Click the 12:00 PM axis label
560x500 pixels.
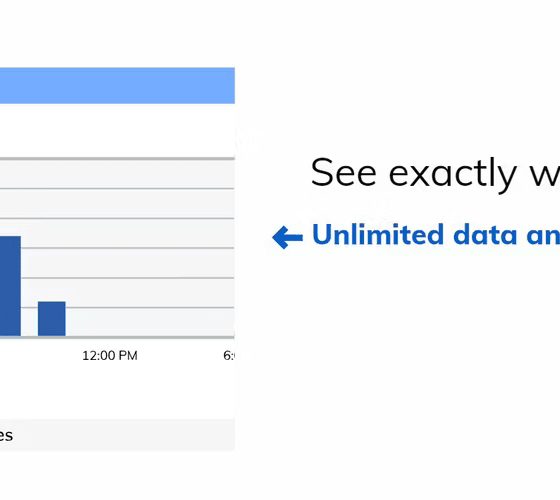tap(110, 356)
